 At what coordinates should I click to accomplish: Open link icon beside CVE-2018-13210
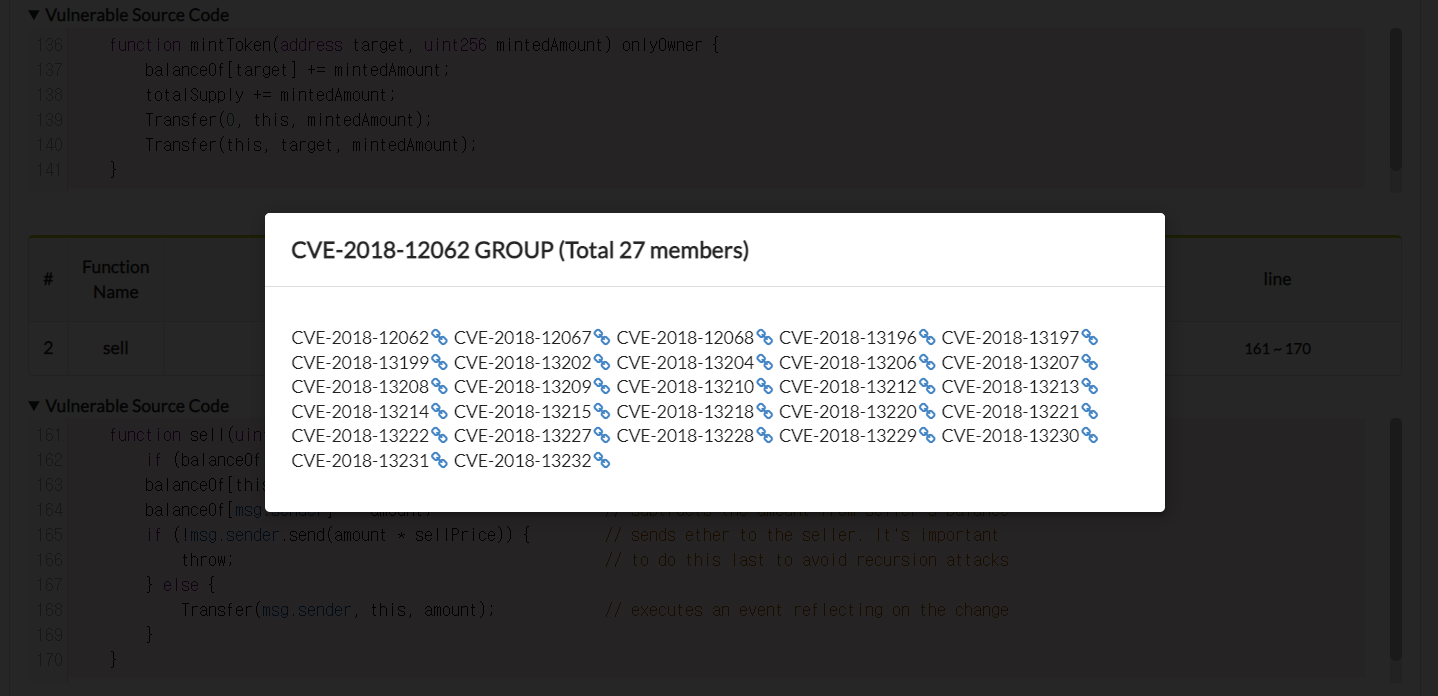click(x=765, y=387)
